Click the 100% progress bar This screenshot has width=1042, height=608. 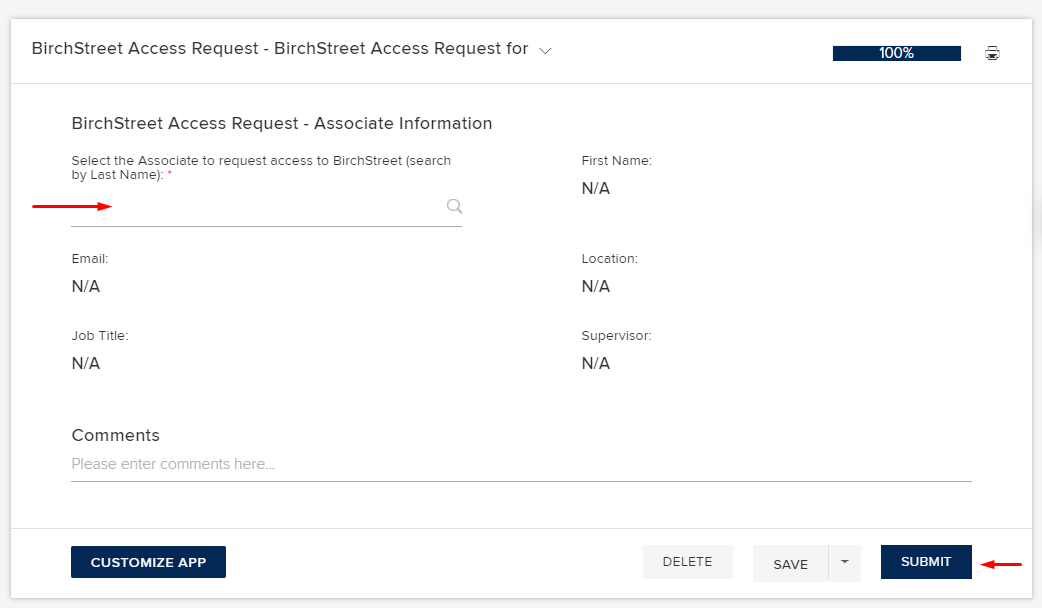[x=896, y=53]
